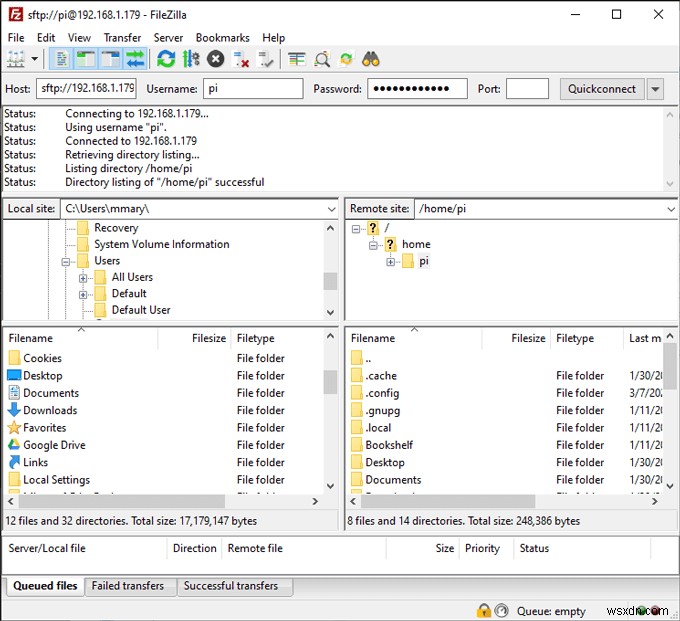
Task: Search files with the binoculars icon
Action: [371, 59]
